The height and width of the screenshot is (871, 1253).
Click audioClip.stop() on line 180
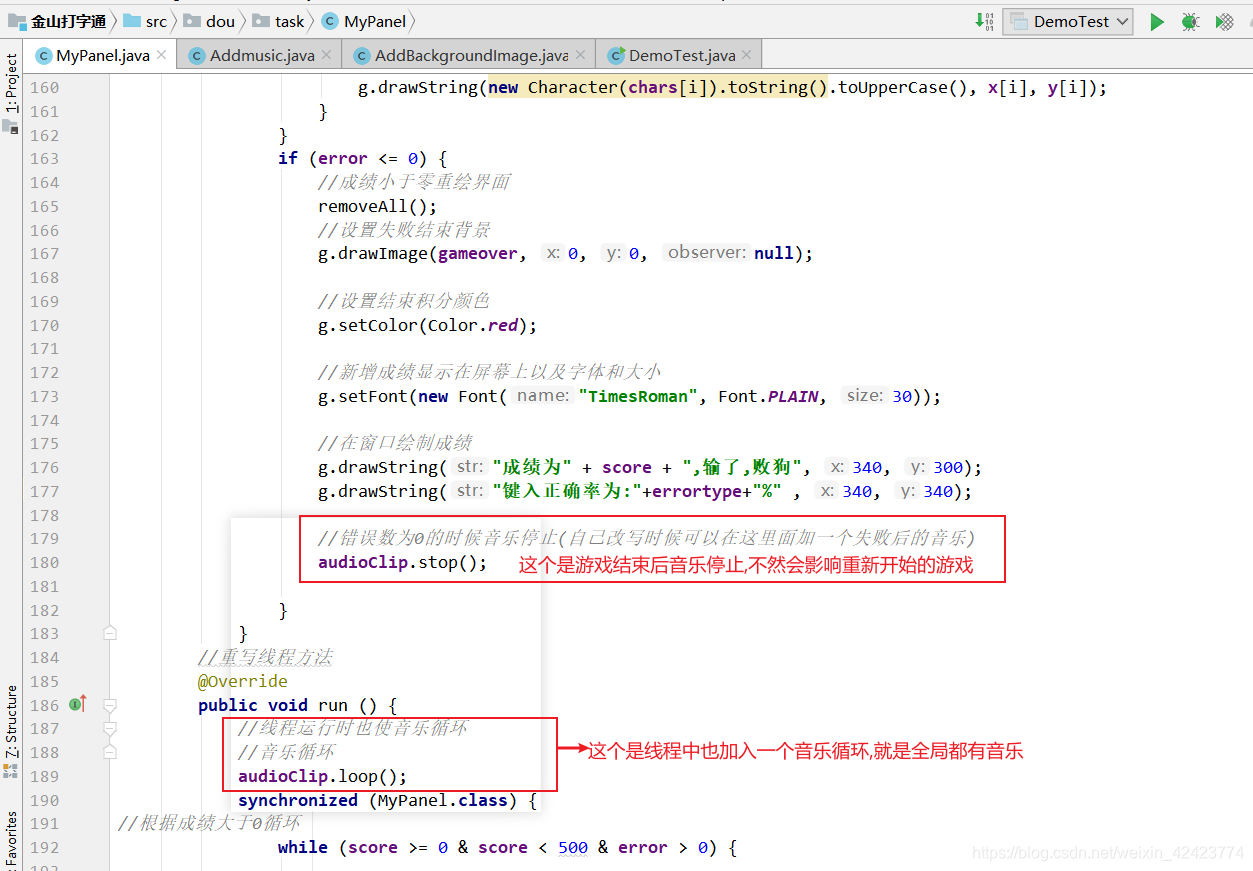pyautogui.click(x=403, y=562)
